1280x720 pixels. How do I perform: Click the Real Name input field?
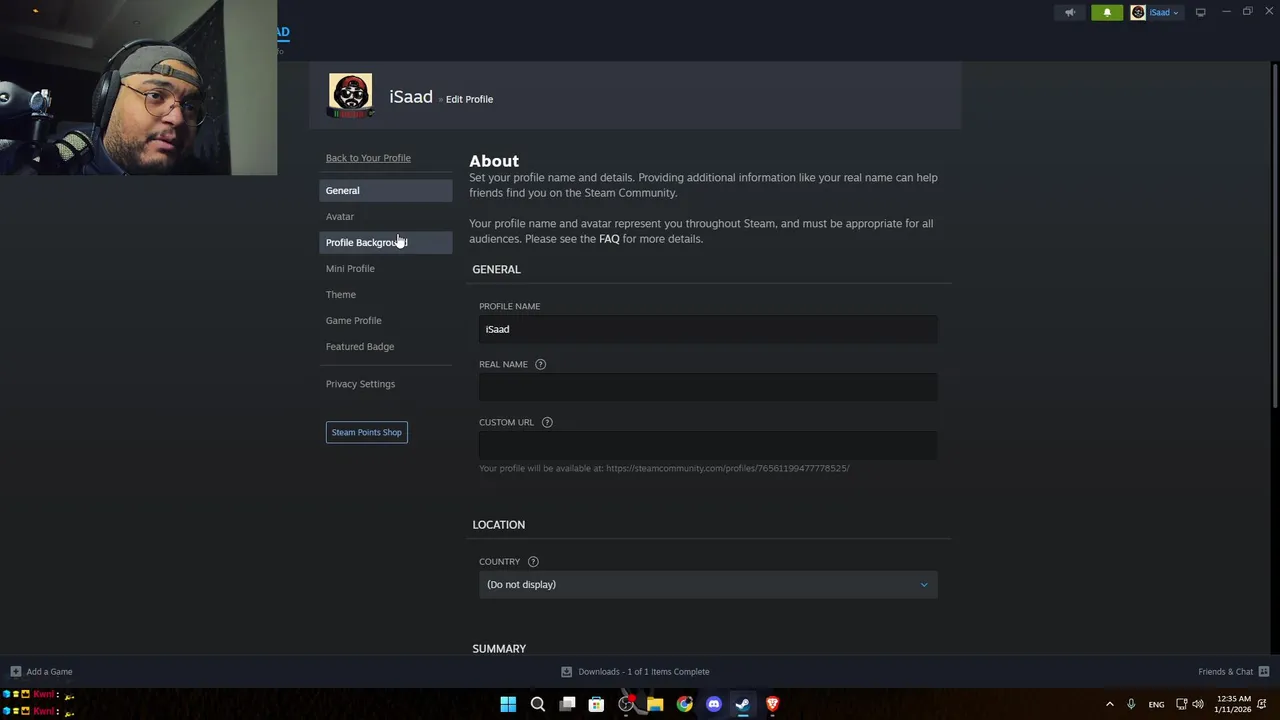708,387
